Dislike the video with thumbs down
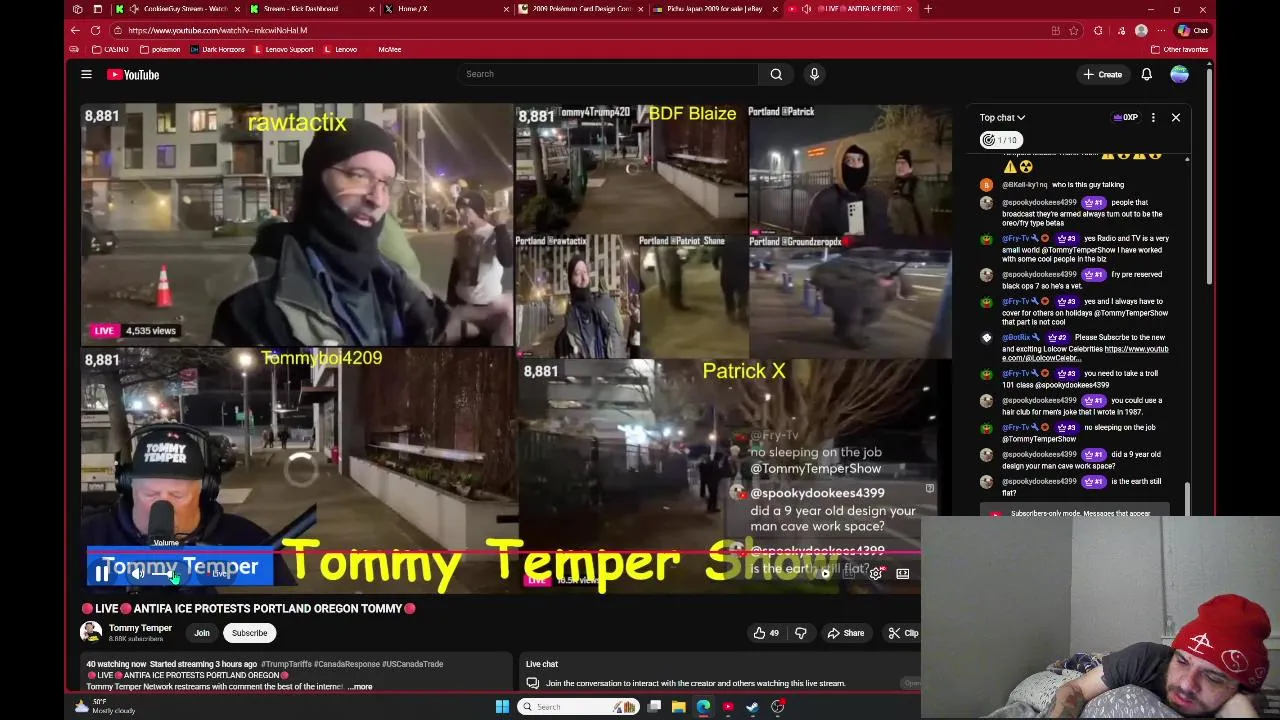1280x720 pixels. (x=800, y=633)
